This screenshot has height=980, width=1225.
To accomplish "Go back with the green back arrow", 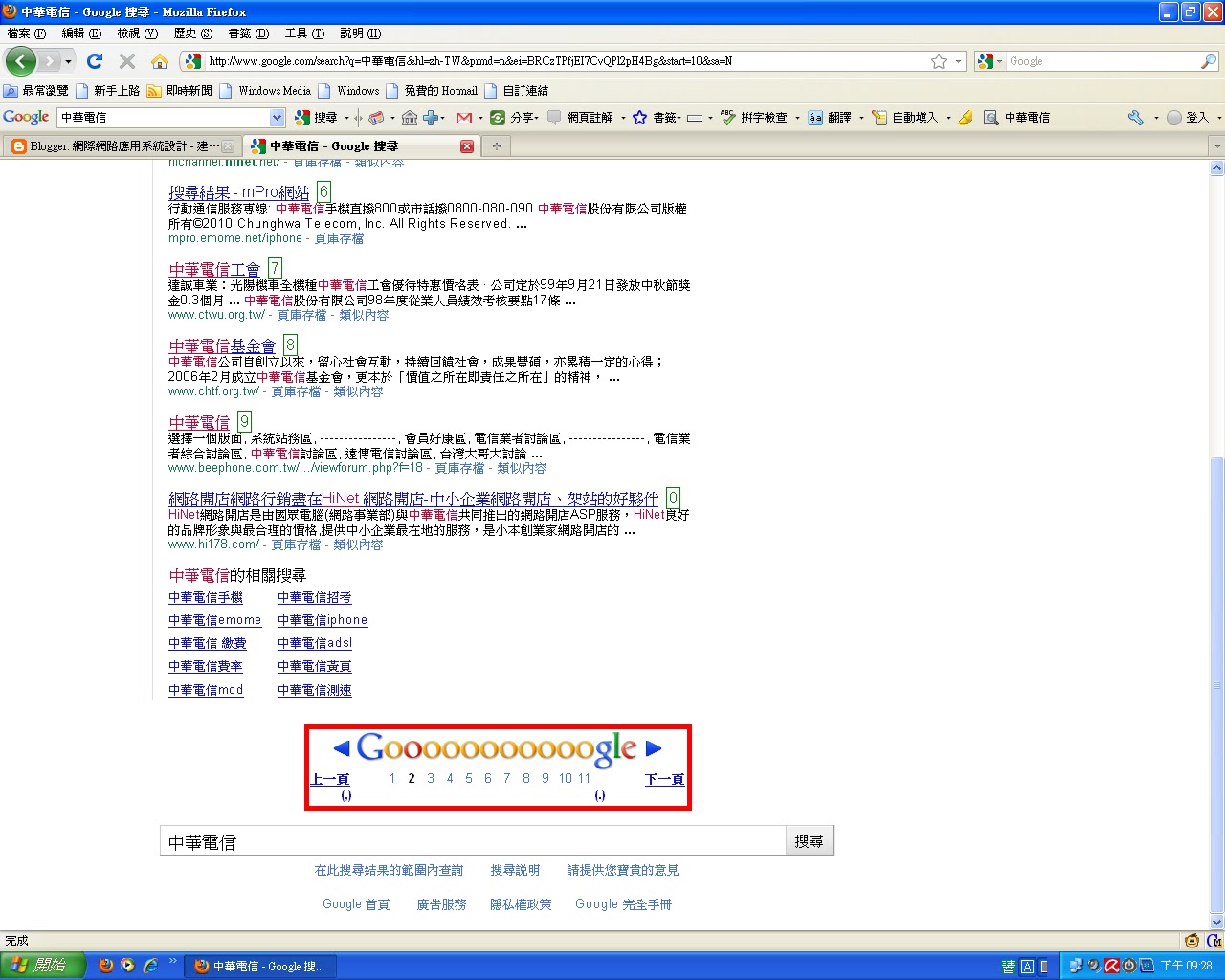I will click(21, 61).
